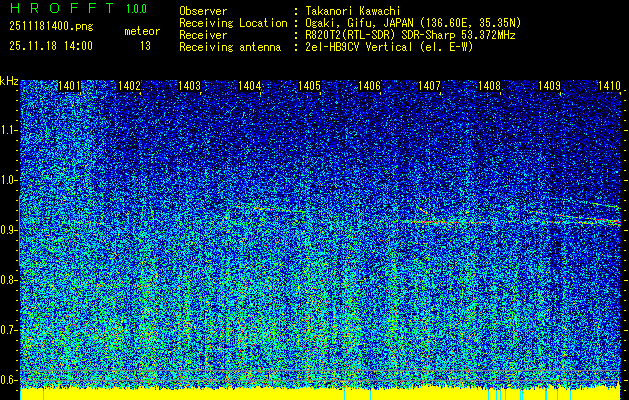Click time marker 1404

pos(250,86)
